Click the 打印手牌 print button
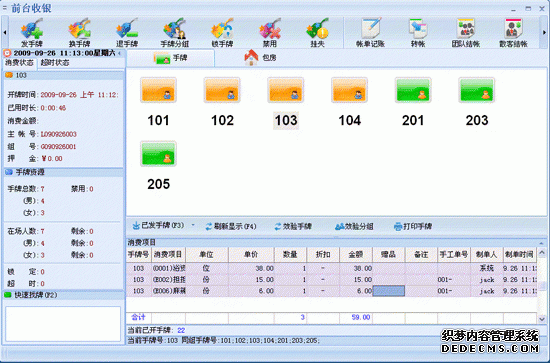 (413, 226)
